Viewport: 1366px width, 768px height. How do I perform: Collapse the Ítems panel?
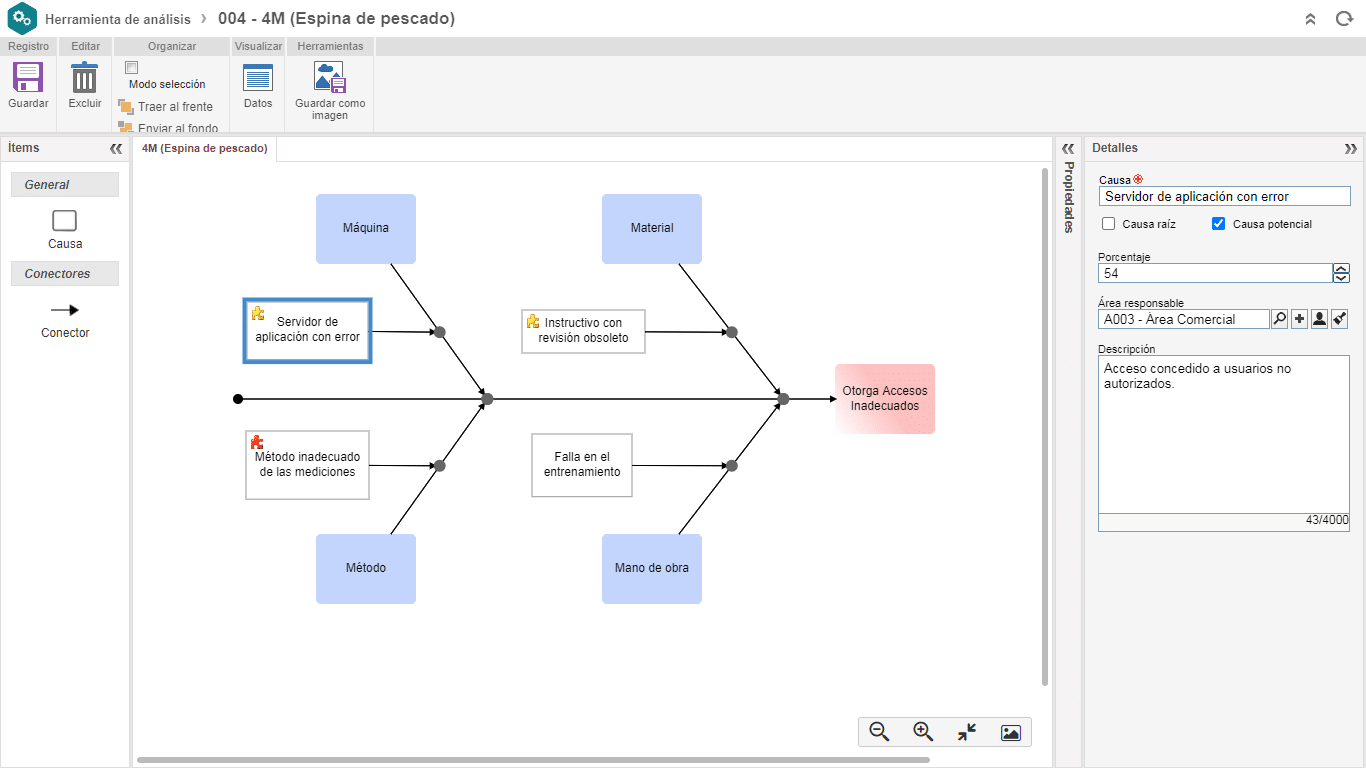click(116, 148)
